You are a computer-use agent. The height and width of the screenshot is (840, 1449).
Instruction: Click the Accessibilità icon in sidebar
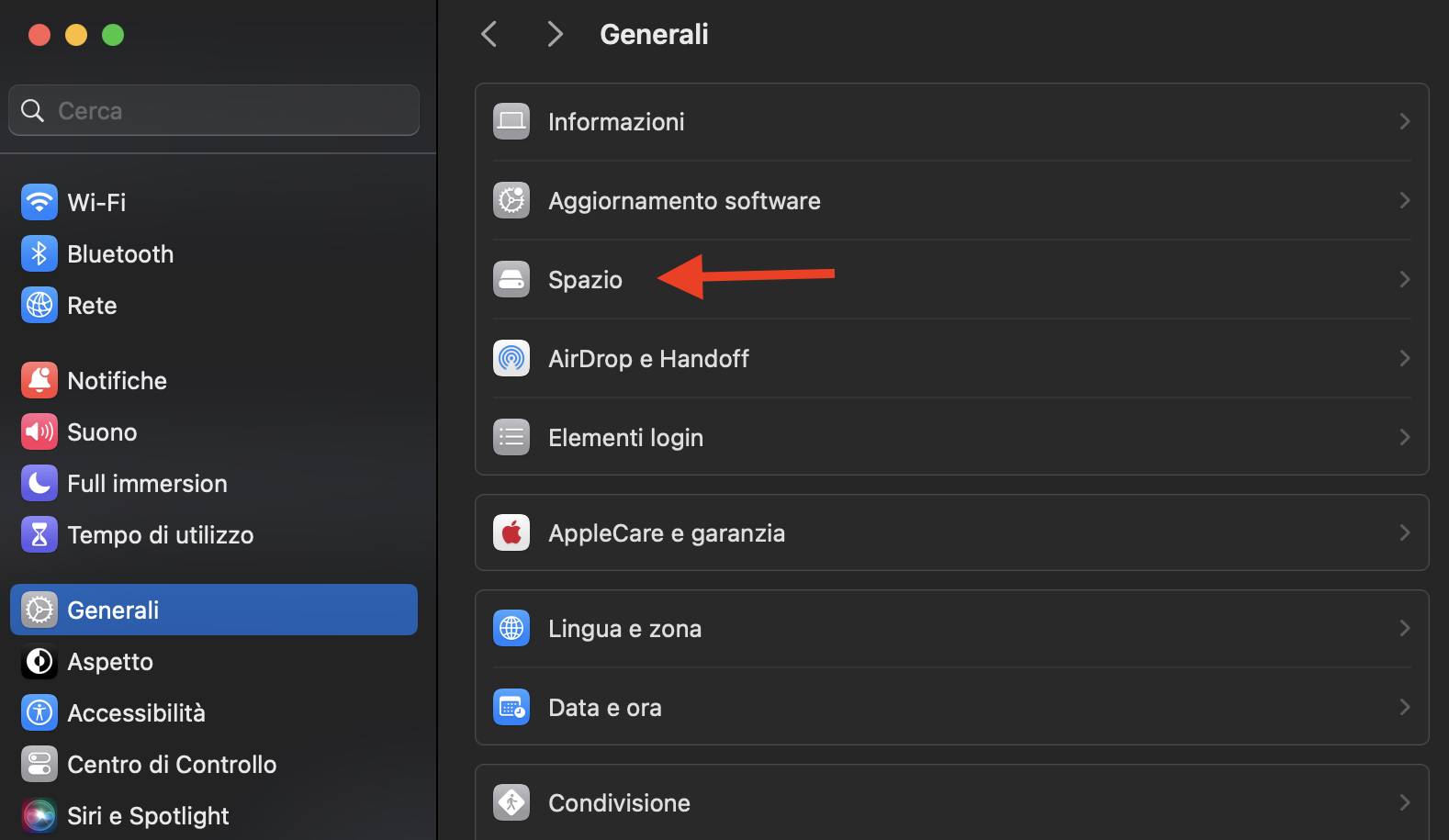[39, 712]
